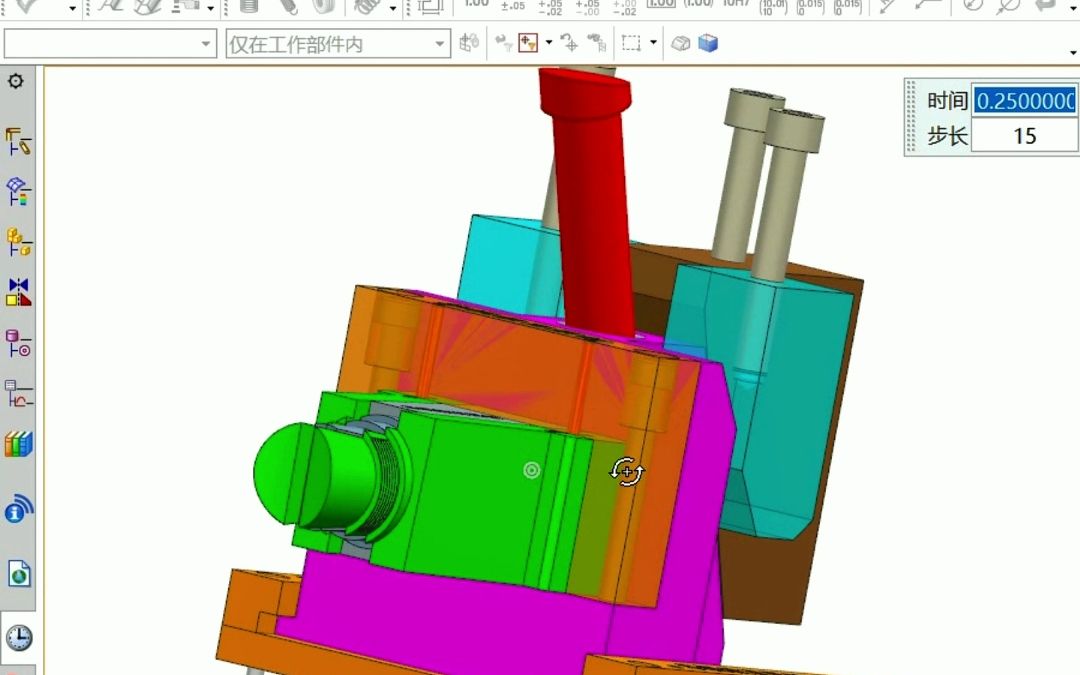The image size is (1080, 675).
Task: Click the snap point crosshair arrow icon
Action: [570, 43]
